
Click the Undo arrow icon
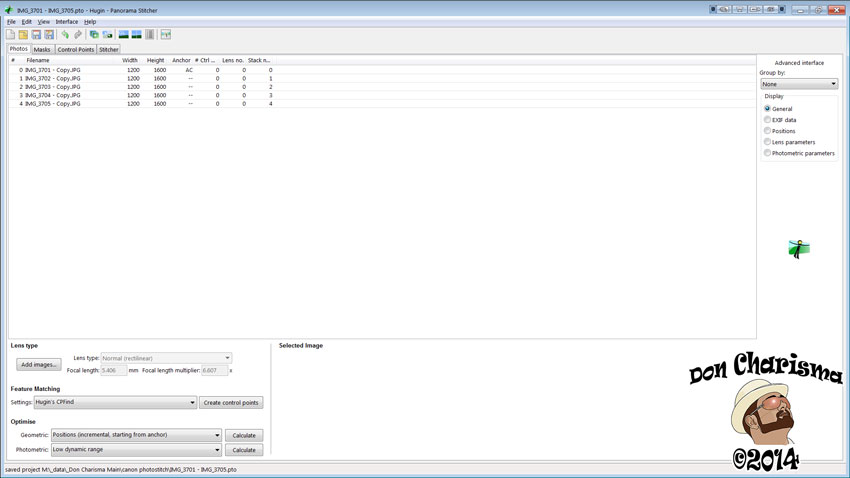tap(65, 35)
